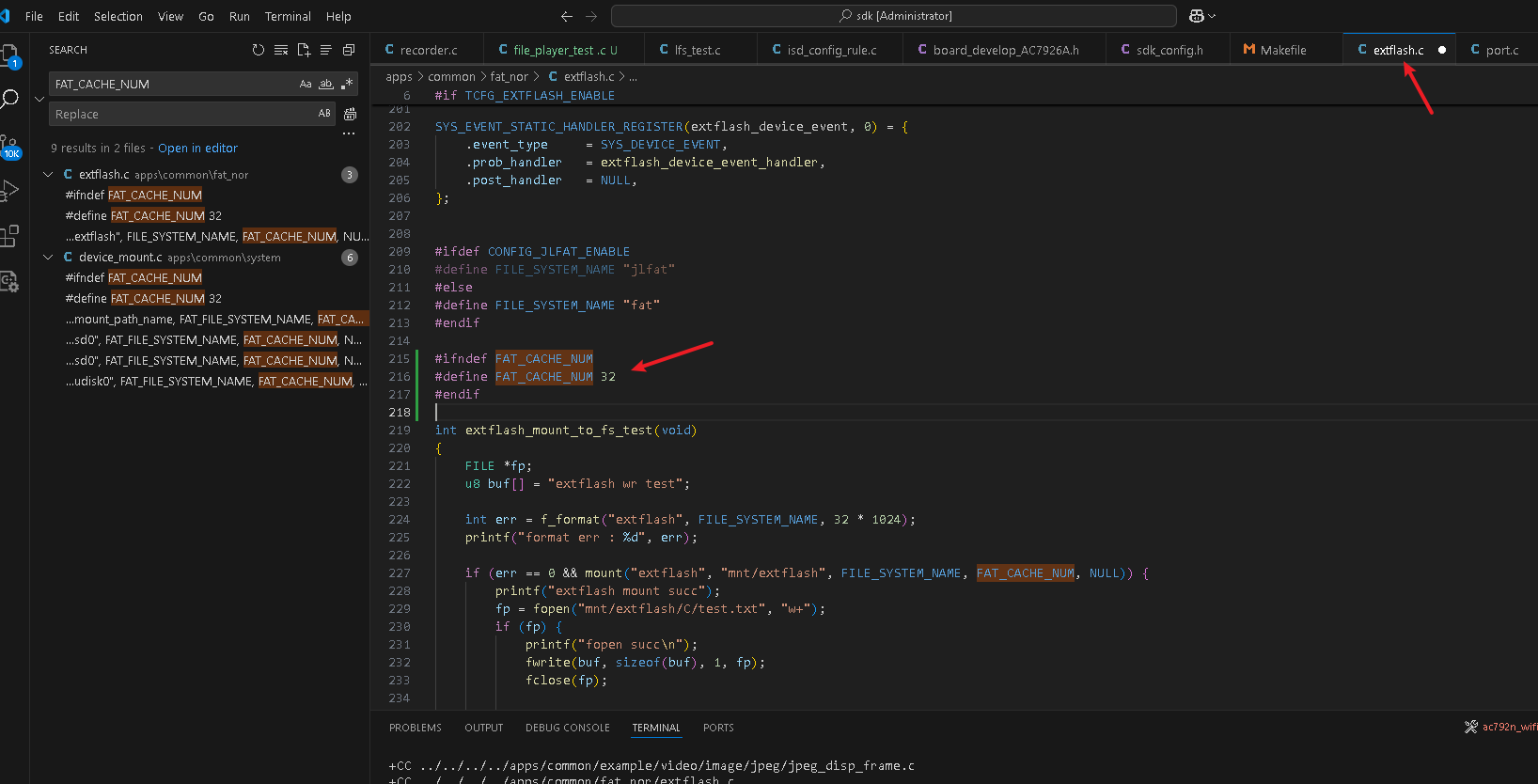Switch to recorder.c editor tab
The width and height of the screenshot is (1538, 784).
pyautogui.click(x=429, y=50)
